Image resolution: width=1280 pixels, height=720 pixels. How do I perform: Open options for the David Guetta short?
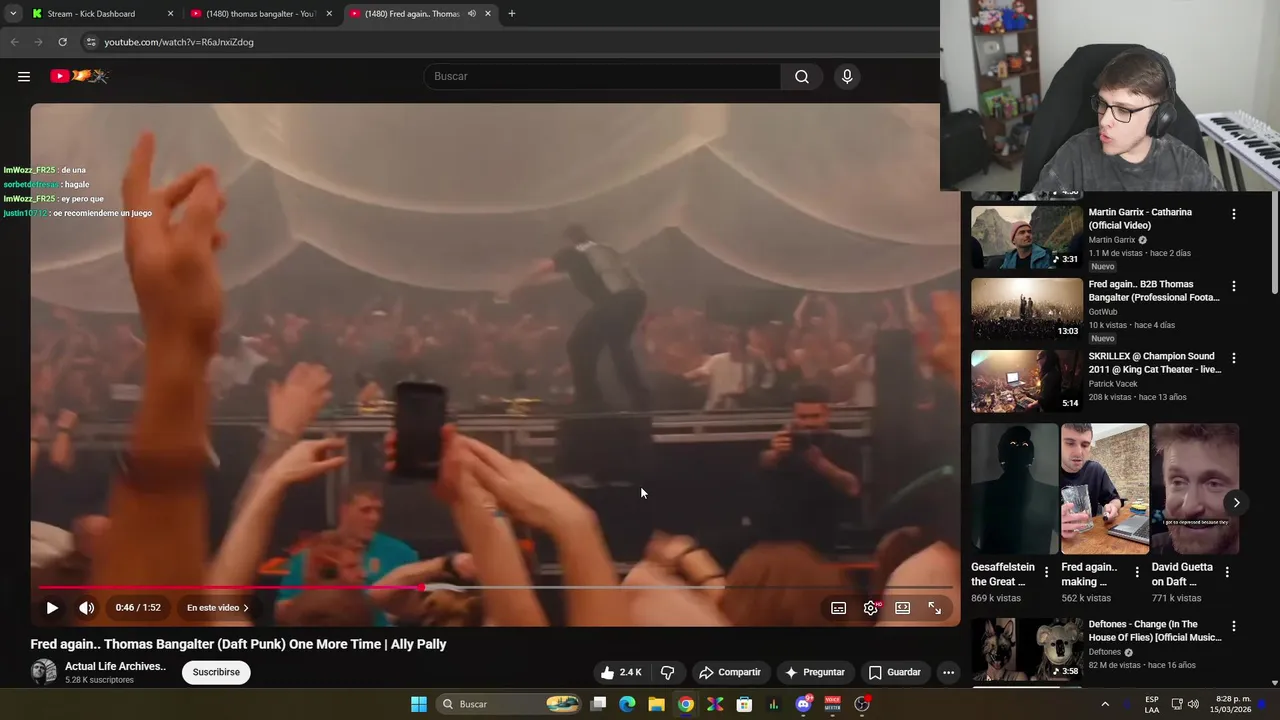pyautogui.click(x=1227, y=572)
